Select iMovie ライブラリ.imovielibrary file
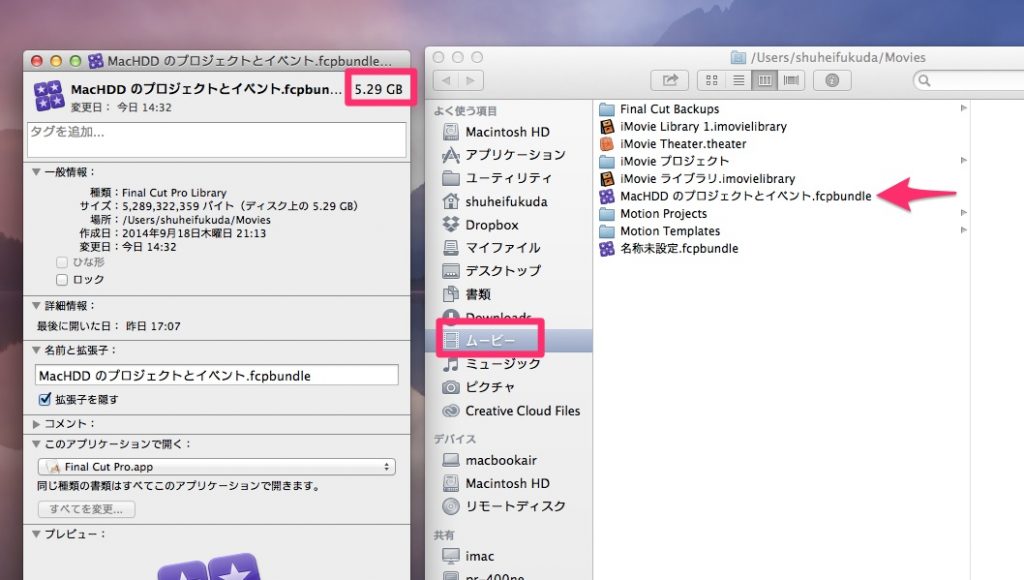Image resolution: width=1024 pixels, height=580 pixels. [x=697, y=178]
